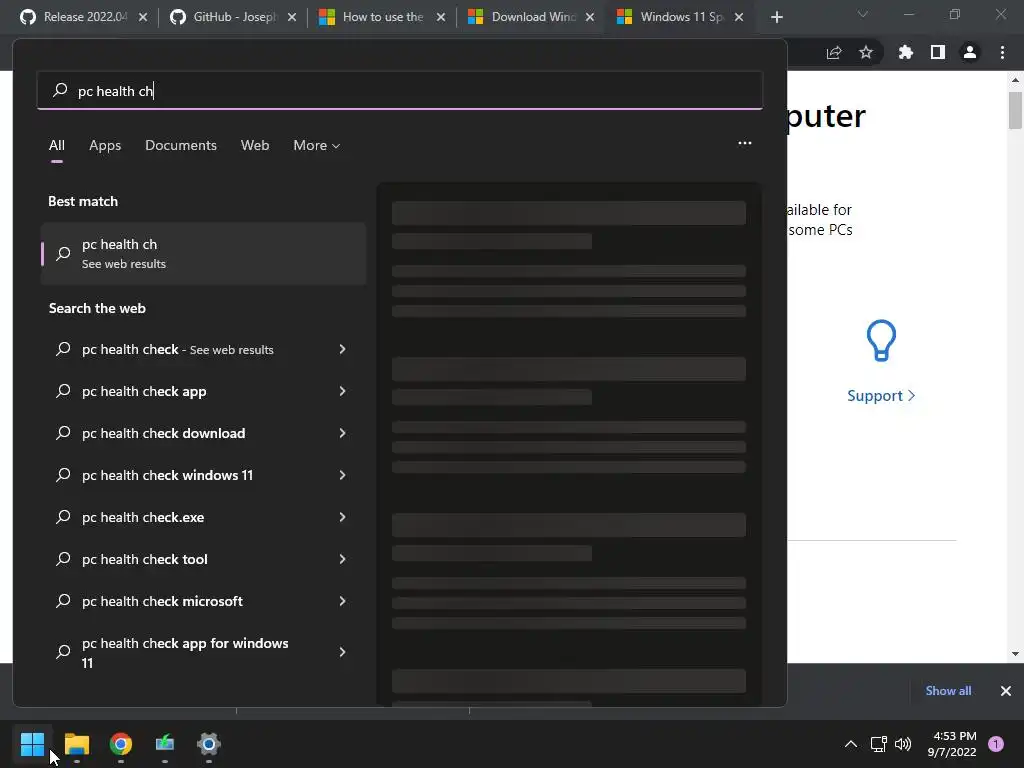Expand arrow beside 'pc health check app'
The image size is (1024, 768).
point(342,391)
